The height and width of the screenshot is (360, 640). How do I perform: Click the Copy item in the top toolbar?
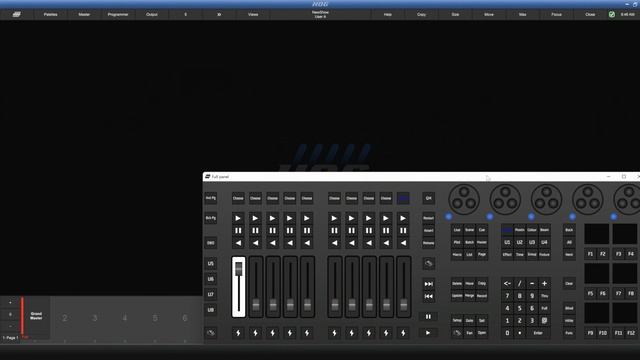pos(422,14)
